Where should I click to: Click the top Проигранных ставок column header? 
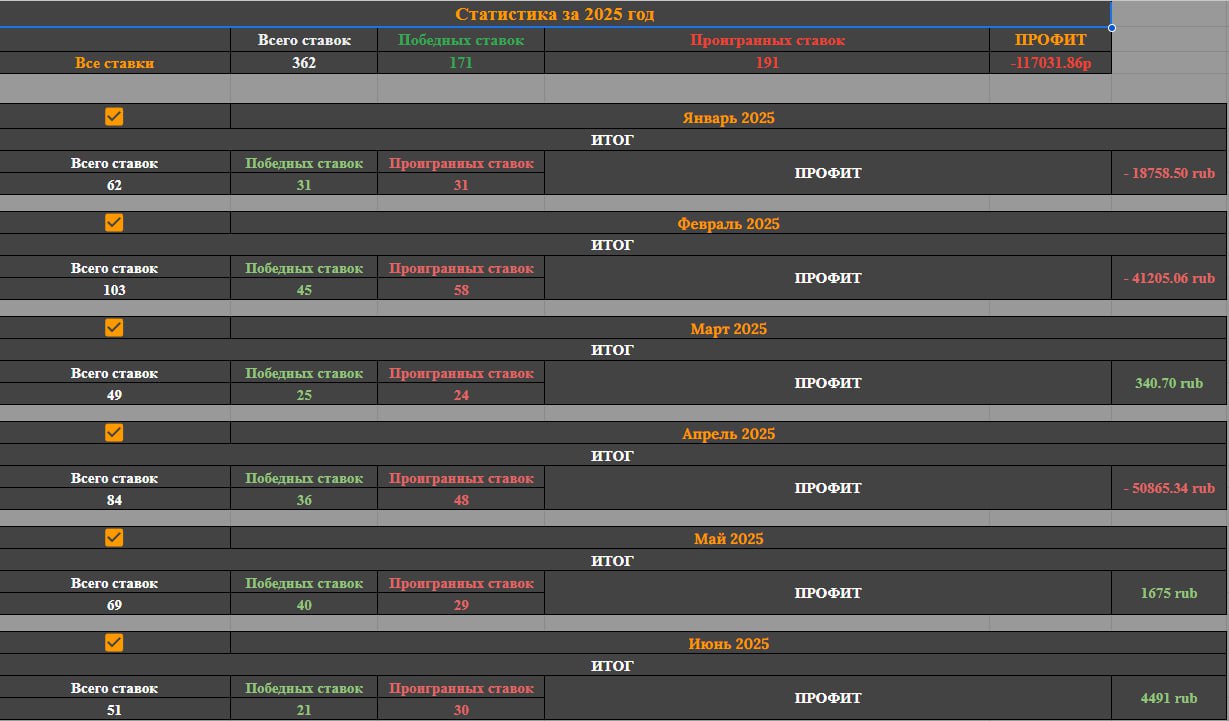tap(767, 40)
